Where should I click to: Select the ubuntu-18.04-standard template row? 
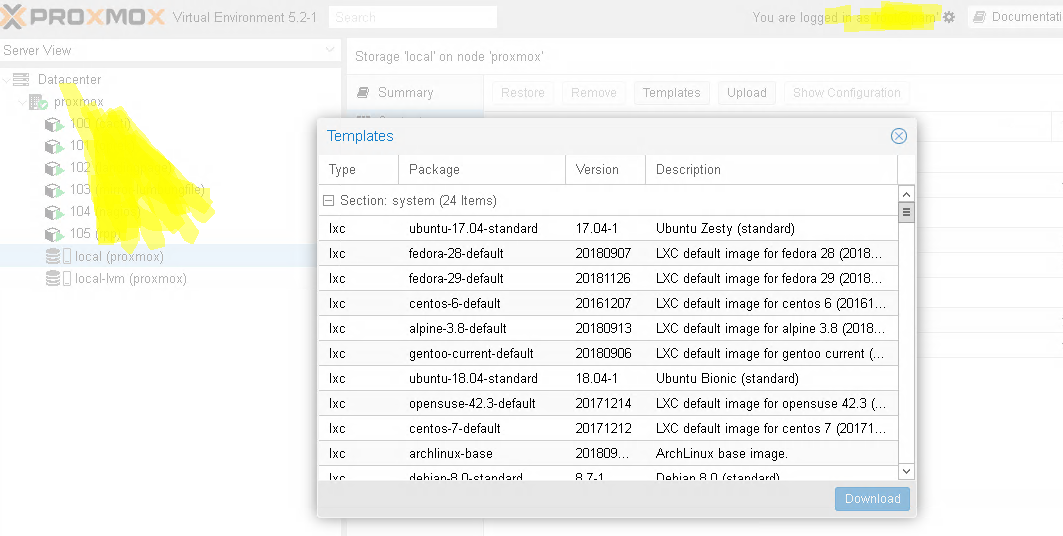coord(608,378)
